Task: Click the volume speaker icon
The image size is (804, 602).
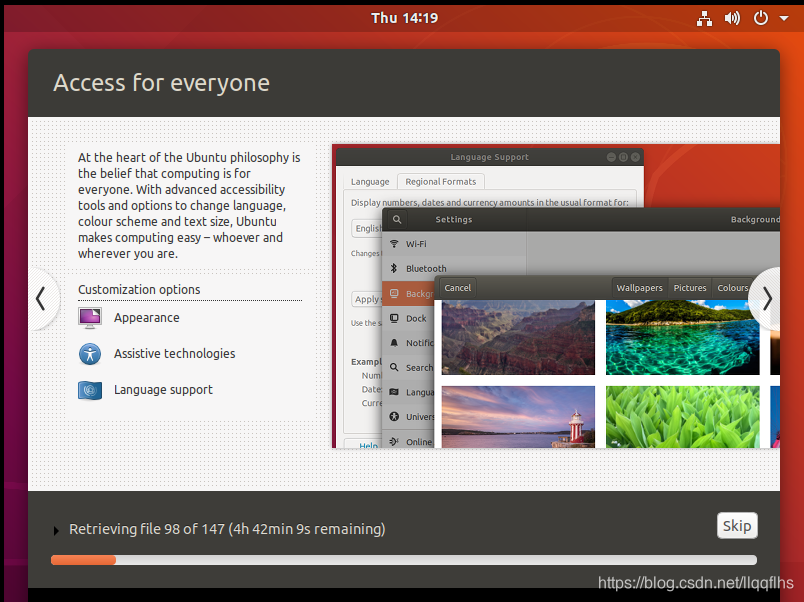Action: (732, 18)
